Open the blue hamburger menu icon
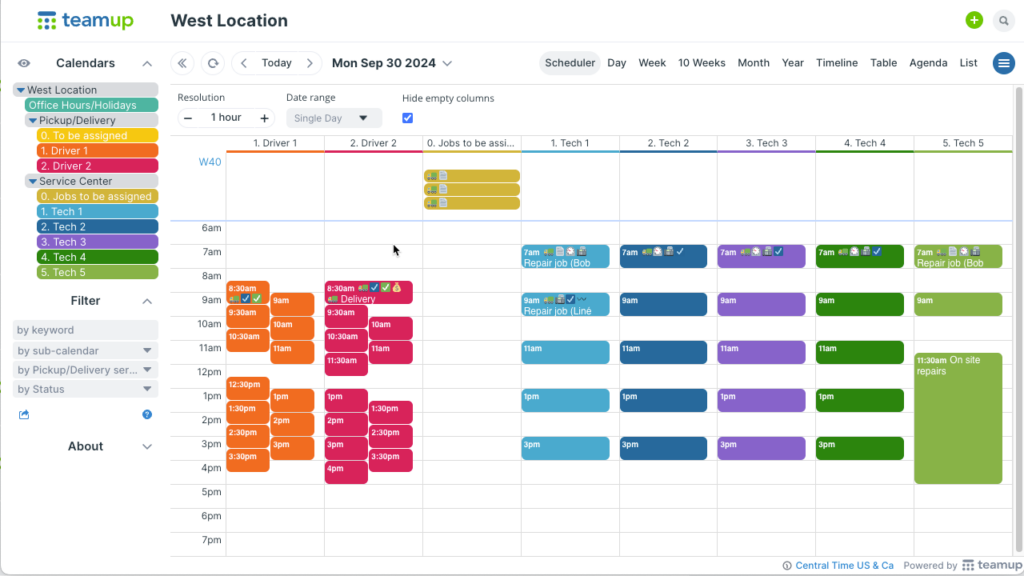This screenshot has width=1024, height=576. point(1003,62)
